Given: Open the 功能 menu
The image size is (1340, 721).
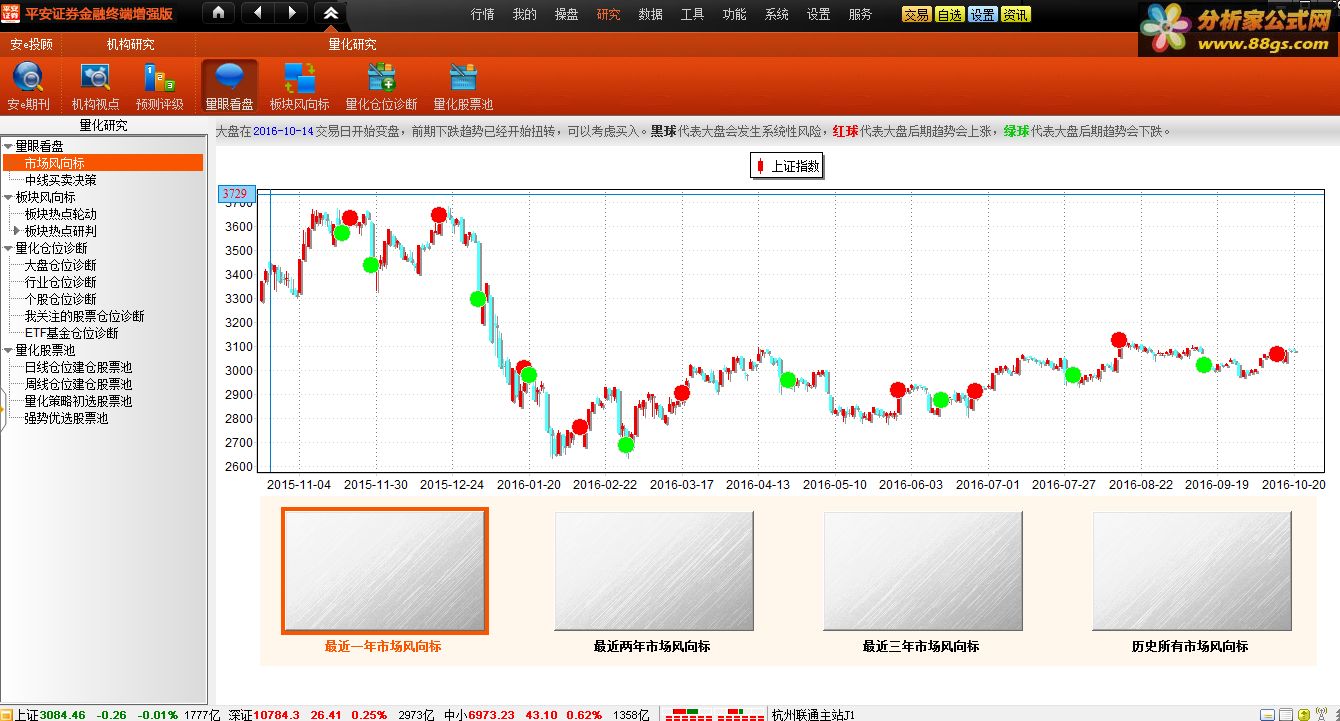Looking at the screenshot, I should tap(734, 14).
